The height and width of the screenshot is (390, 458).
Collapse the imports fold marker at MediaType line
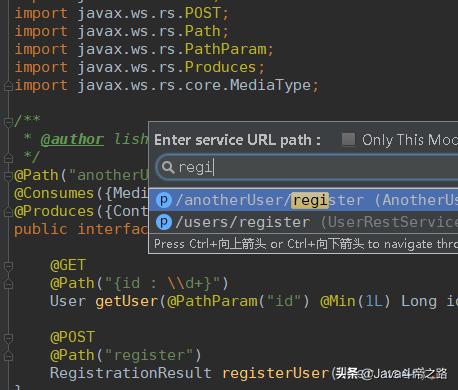click(x=8, y=87)
